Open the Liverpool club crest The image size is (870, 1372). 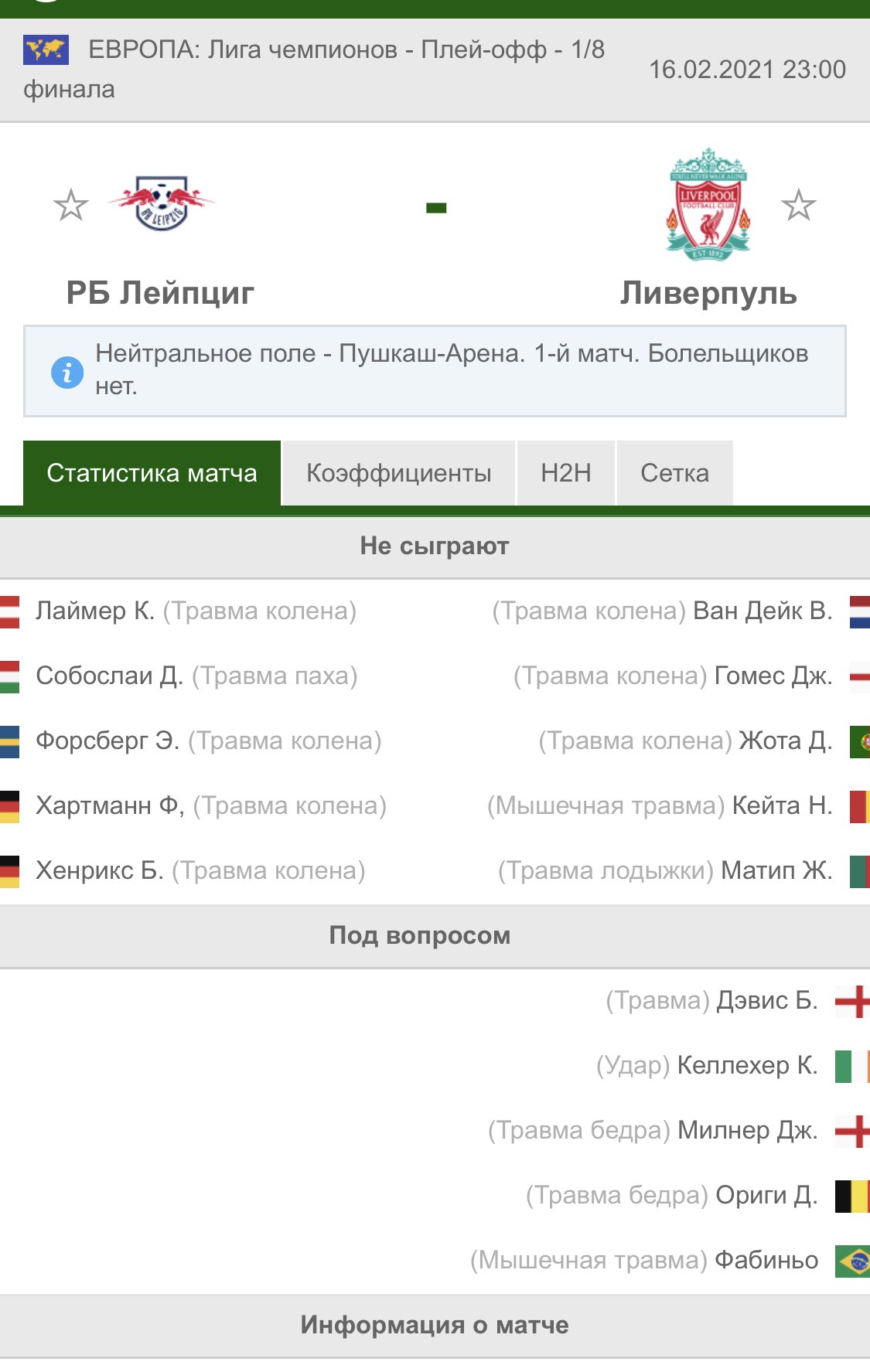(708, 204)
